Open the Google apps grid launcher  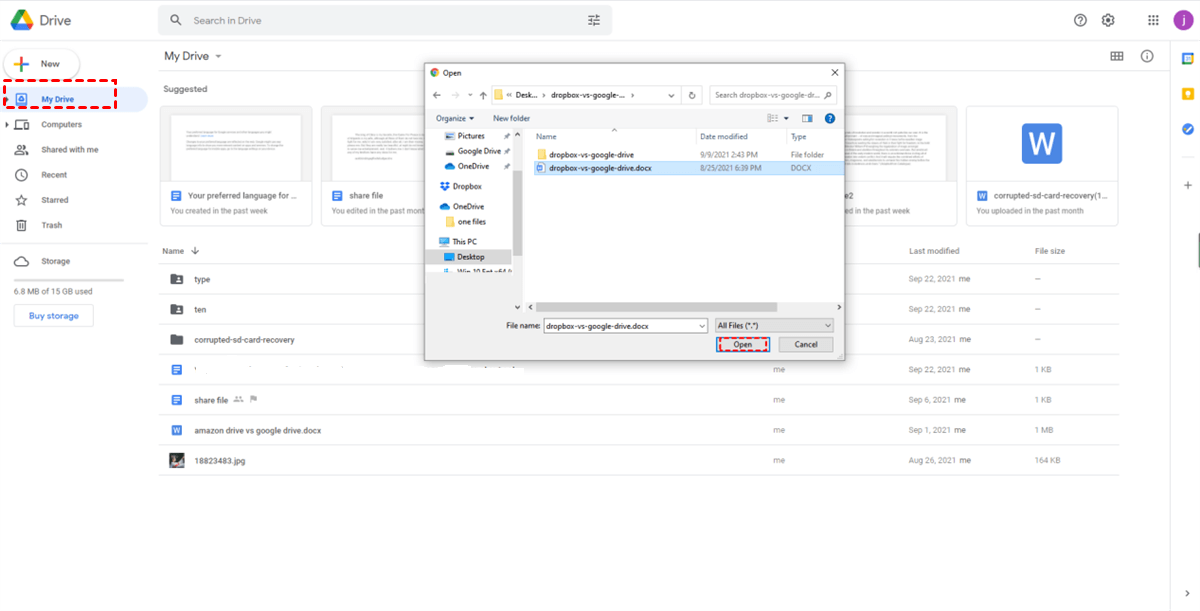point(1153,20)
